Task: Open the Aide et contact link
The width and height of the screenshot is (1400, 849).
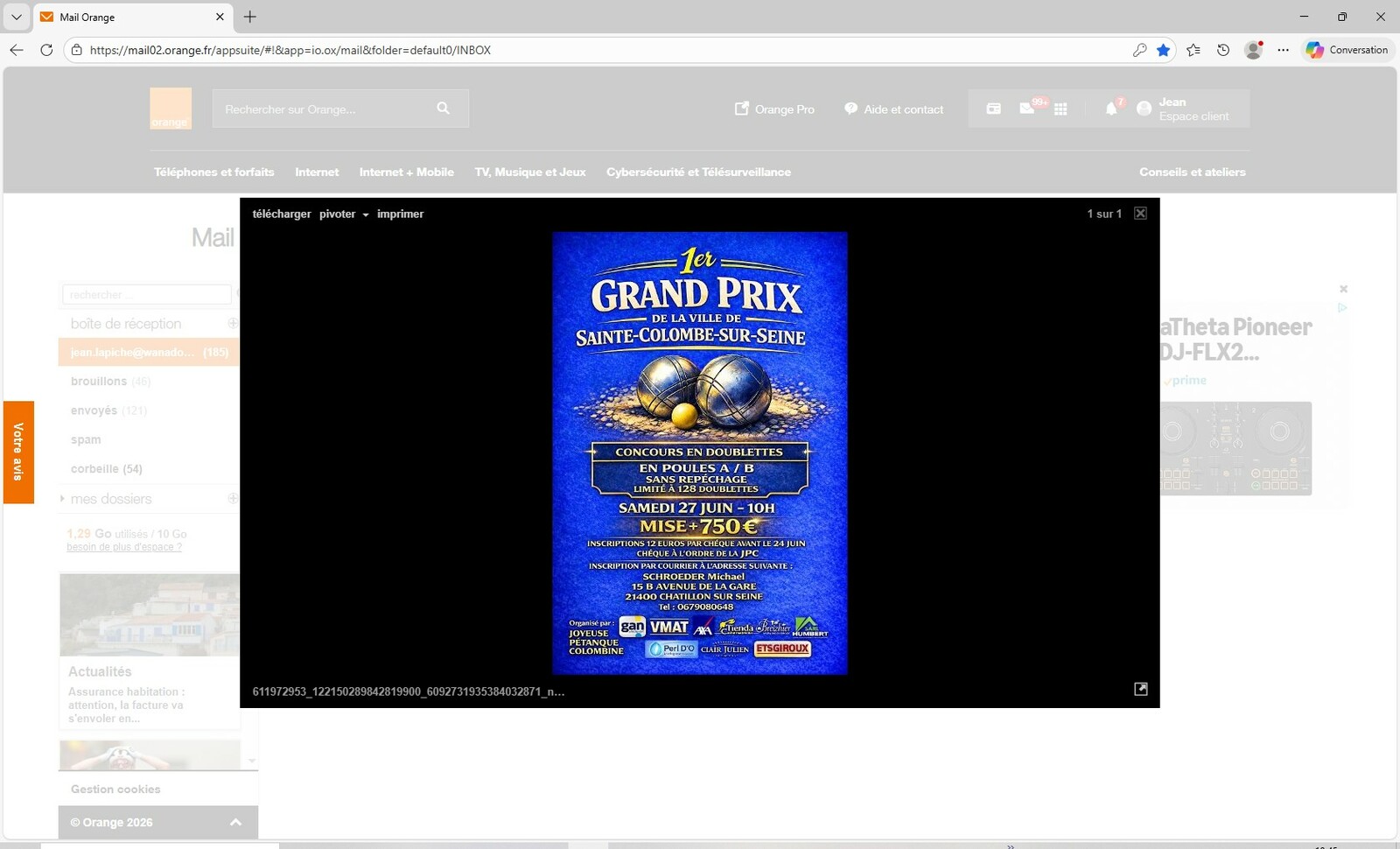Action: pyautogui.click(x=894, y=109)
